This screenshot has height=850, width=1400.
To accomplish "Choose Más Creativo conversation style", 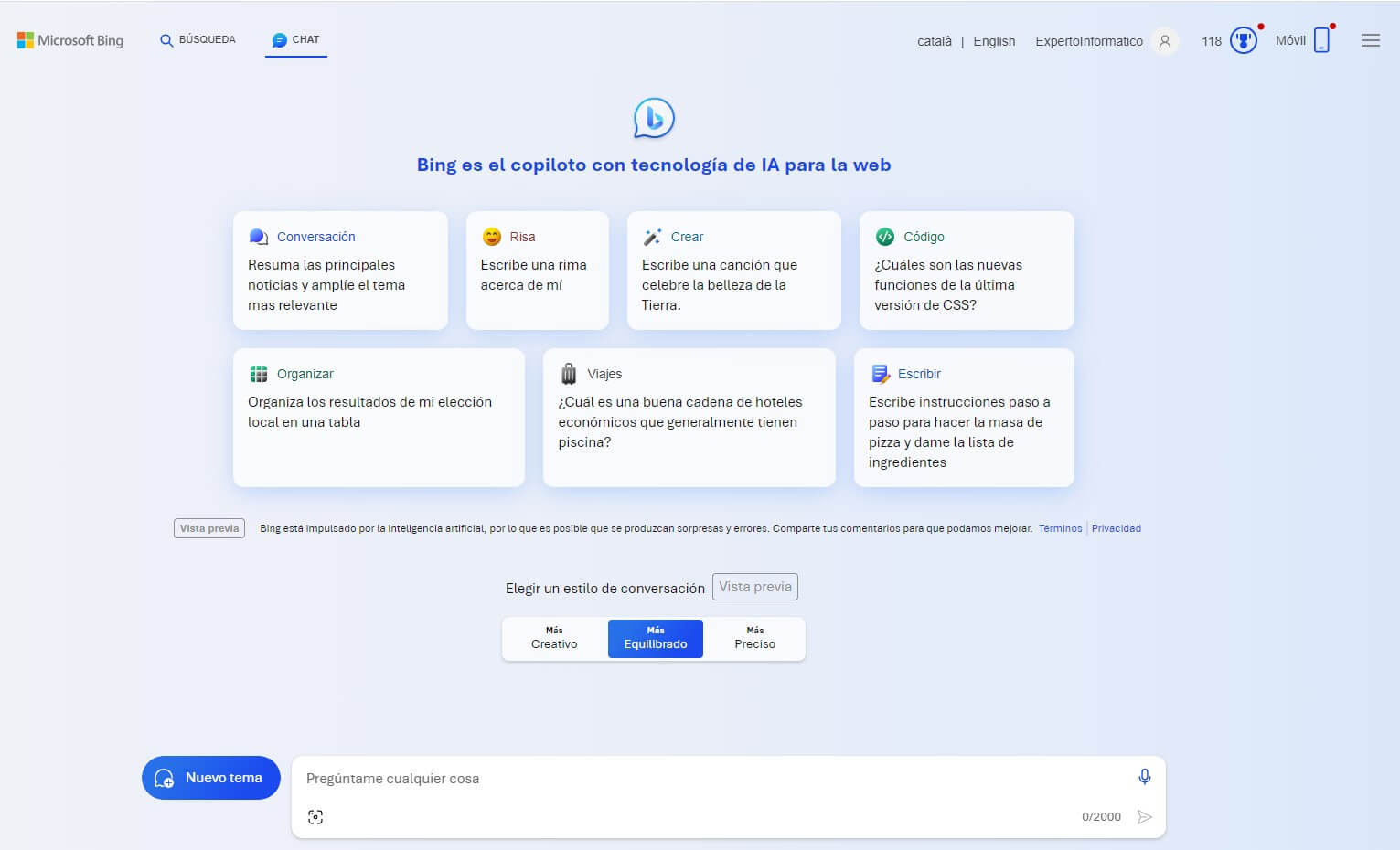I will pyautogui.click(x=554, y=638).
